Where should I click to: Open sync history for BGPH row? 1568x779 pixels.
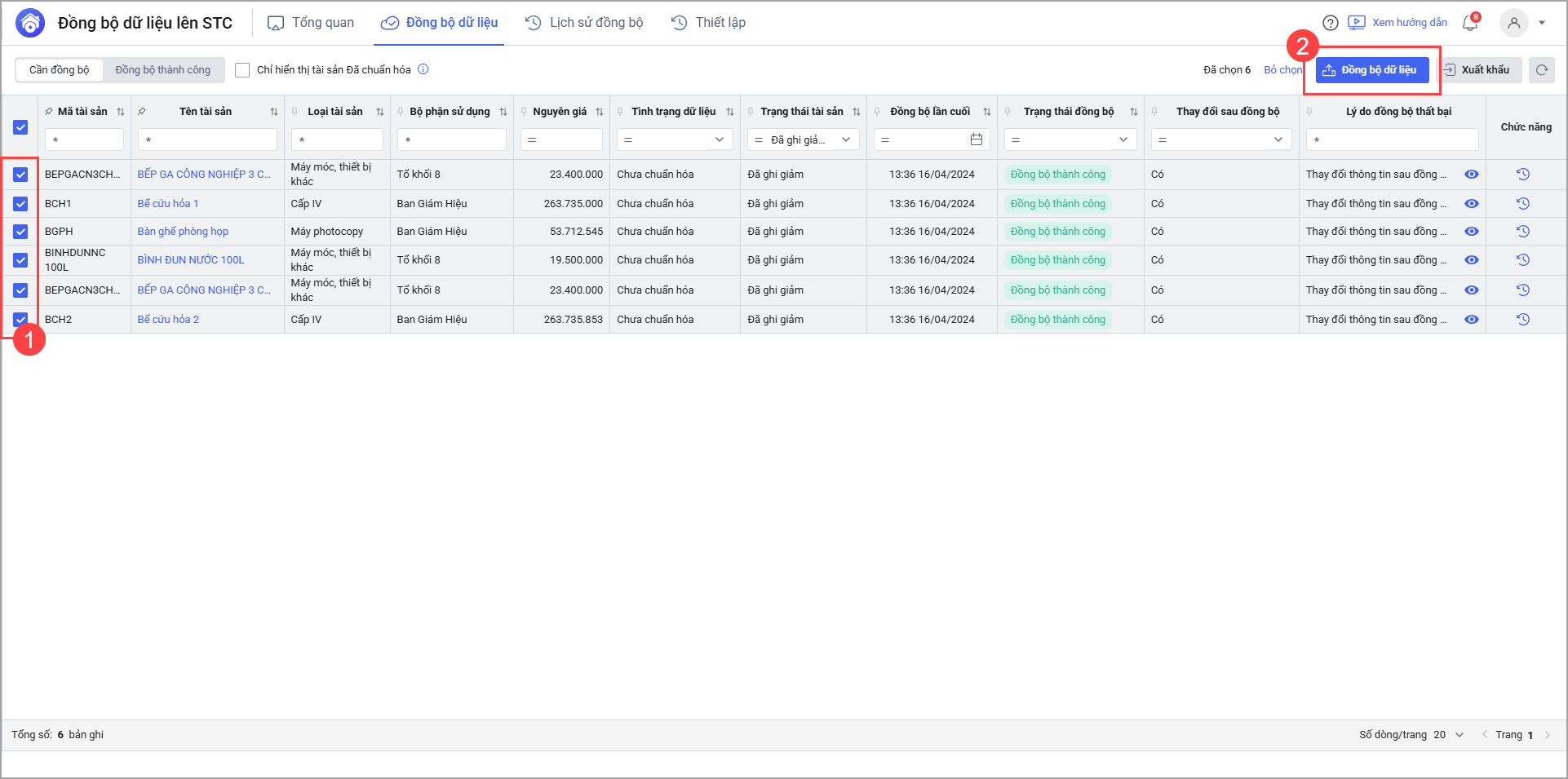click(x=1522, y=232)
